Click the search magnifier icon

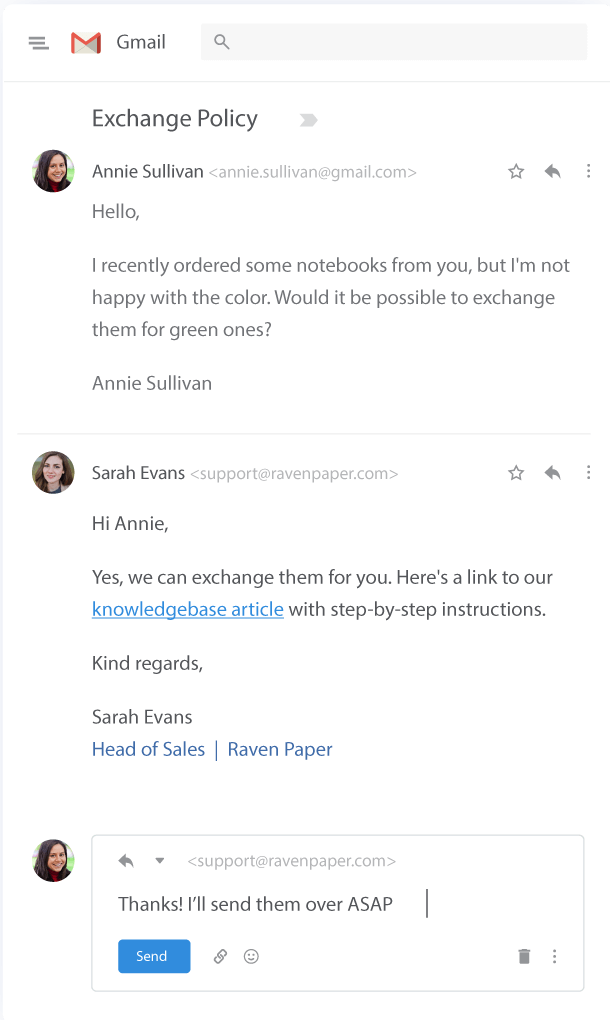coord(222,42)
